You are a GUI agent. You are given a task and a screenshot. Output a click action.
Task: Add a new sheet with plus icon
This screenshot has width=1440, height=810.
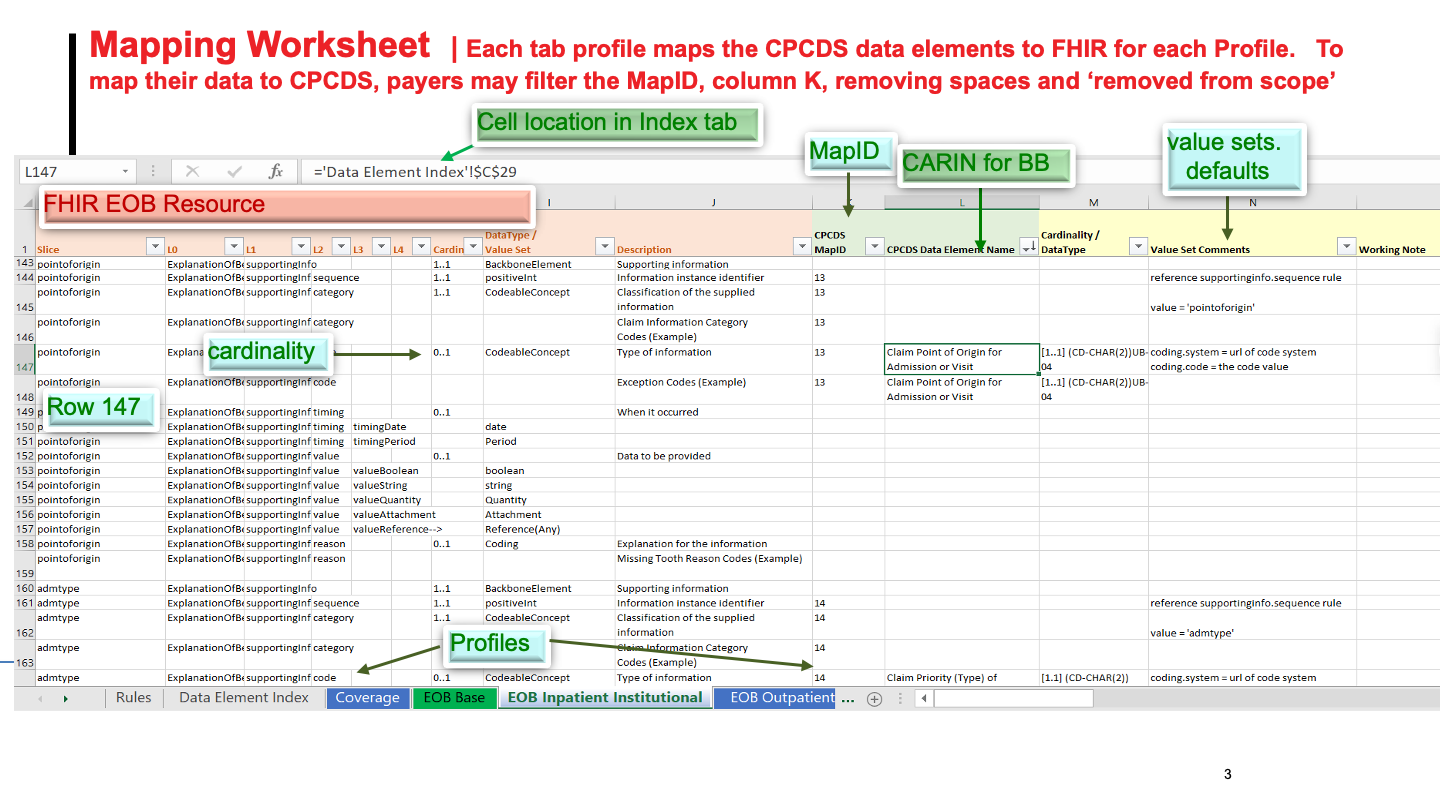click(x=874, y=699)
